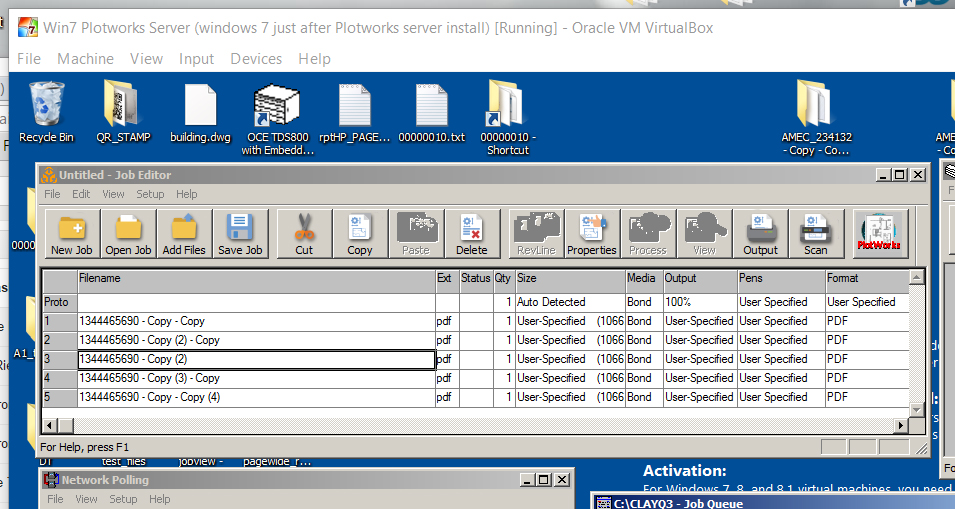Select the rptHP_PAGE text file icon

(354, 113)
